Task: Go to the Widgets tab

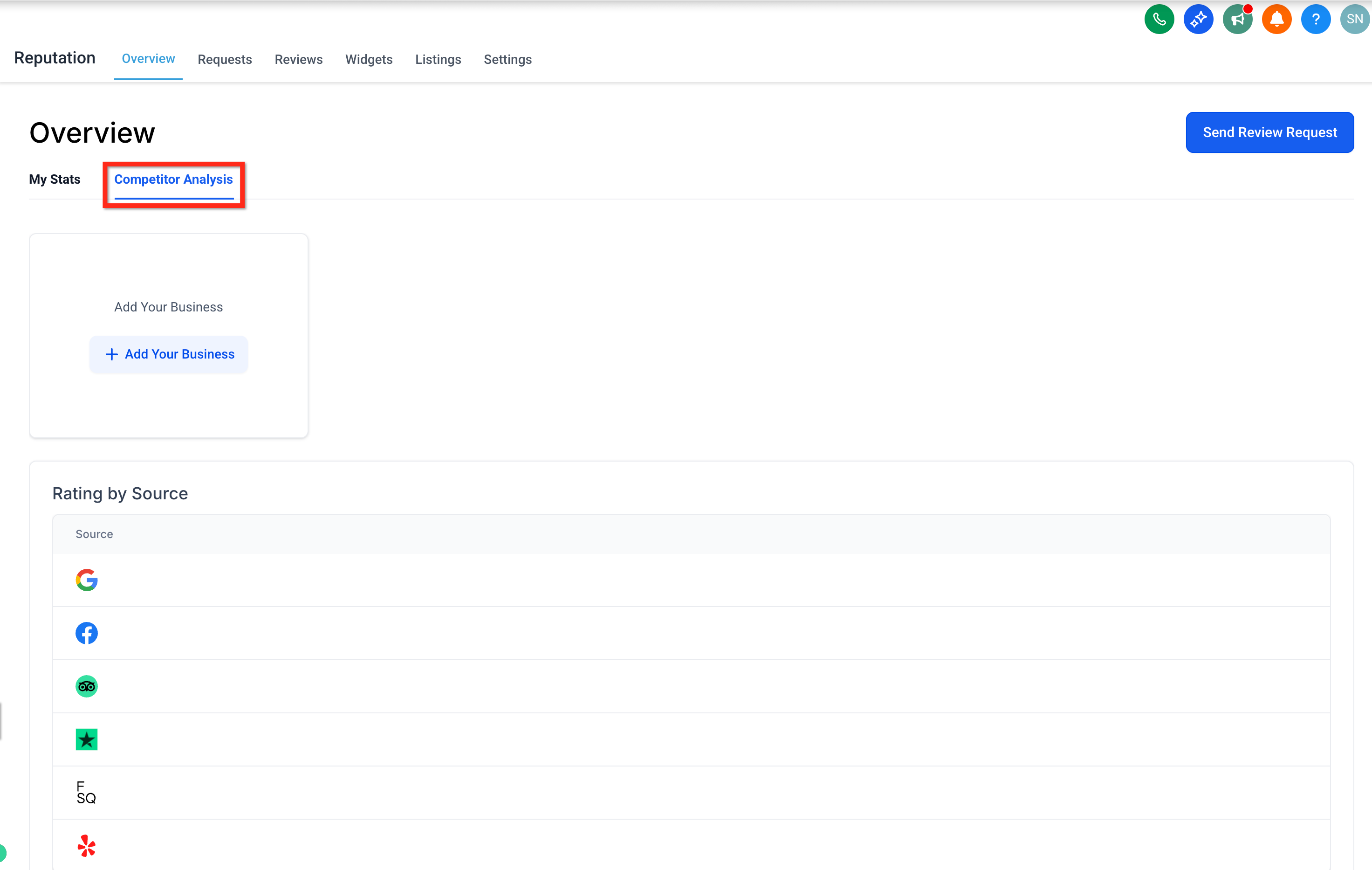Action: 369,59
